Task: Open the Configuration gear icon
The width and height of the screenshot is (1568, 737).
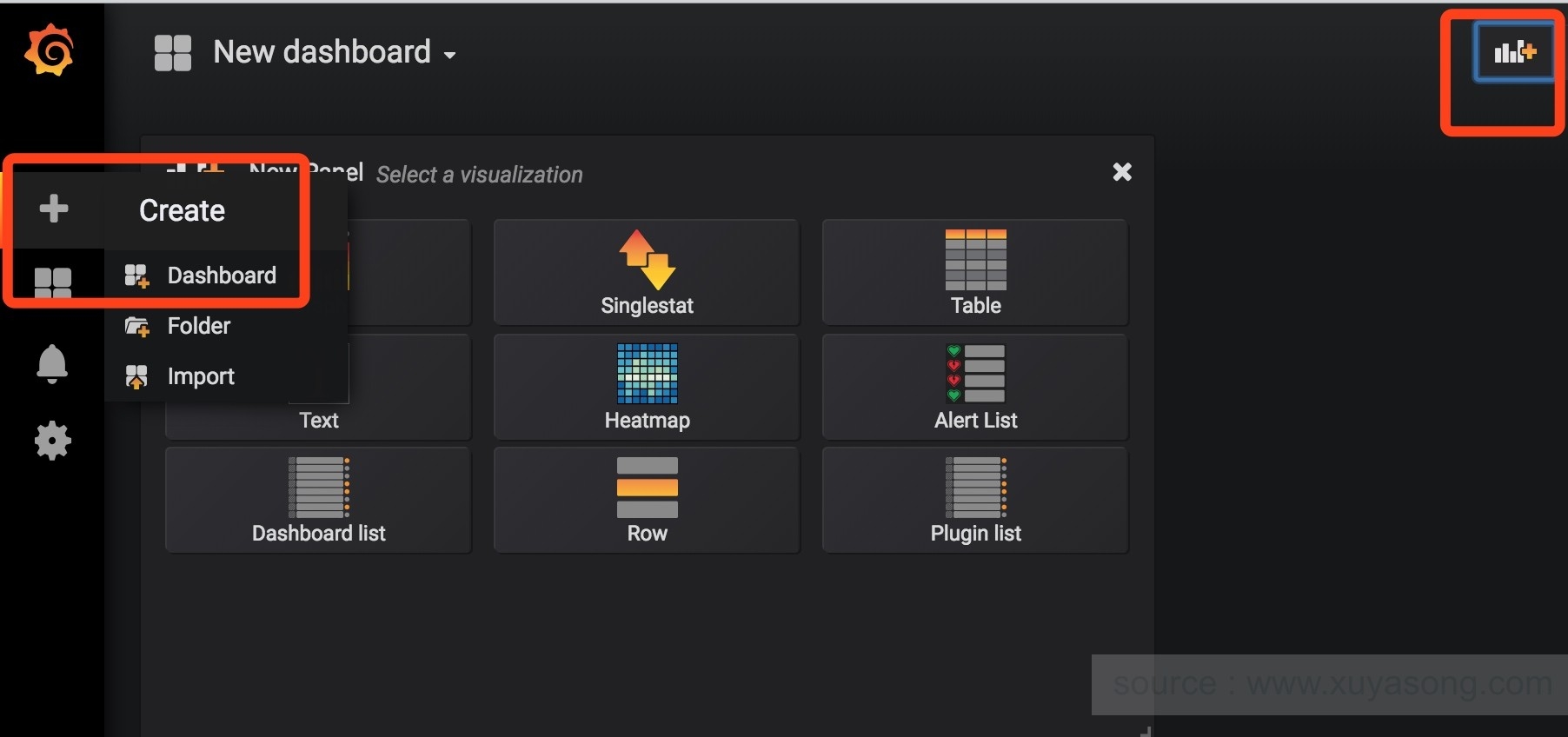Action: [52, 441]
